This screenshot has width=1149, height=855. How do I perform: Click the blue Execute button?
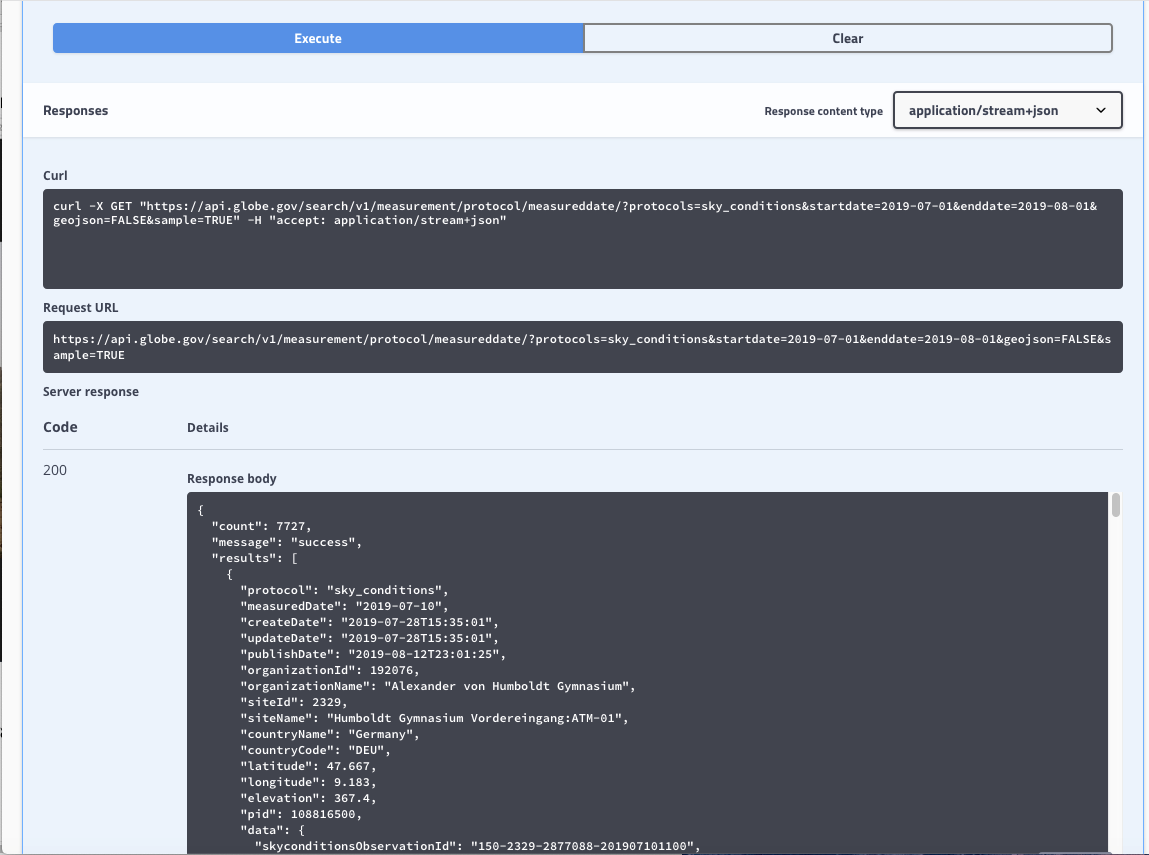click(318, 39)
